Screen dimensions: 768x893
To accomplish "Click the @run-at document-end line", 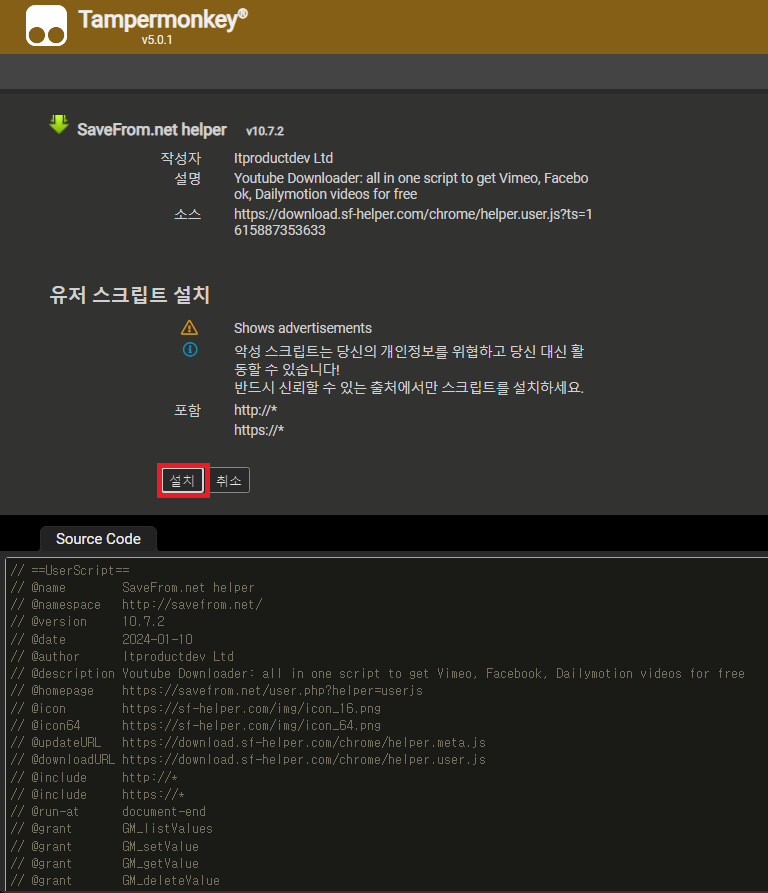I will click(x=108, y=812).
